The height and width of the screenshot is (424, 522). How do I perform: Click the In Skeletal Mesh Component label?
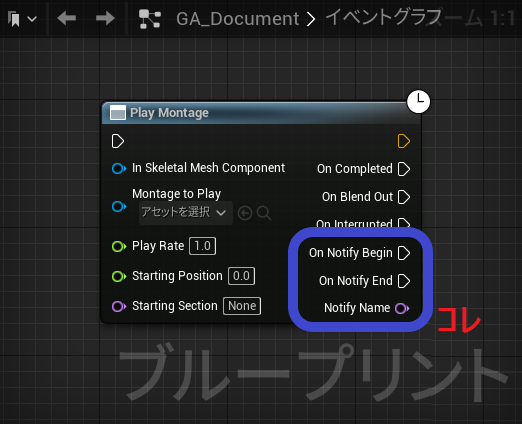click(208, 168)
